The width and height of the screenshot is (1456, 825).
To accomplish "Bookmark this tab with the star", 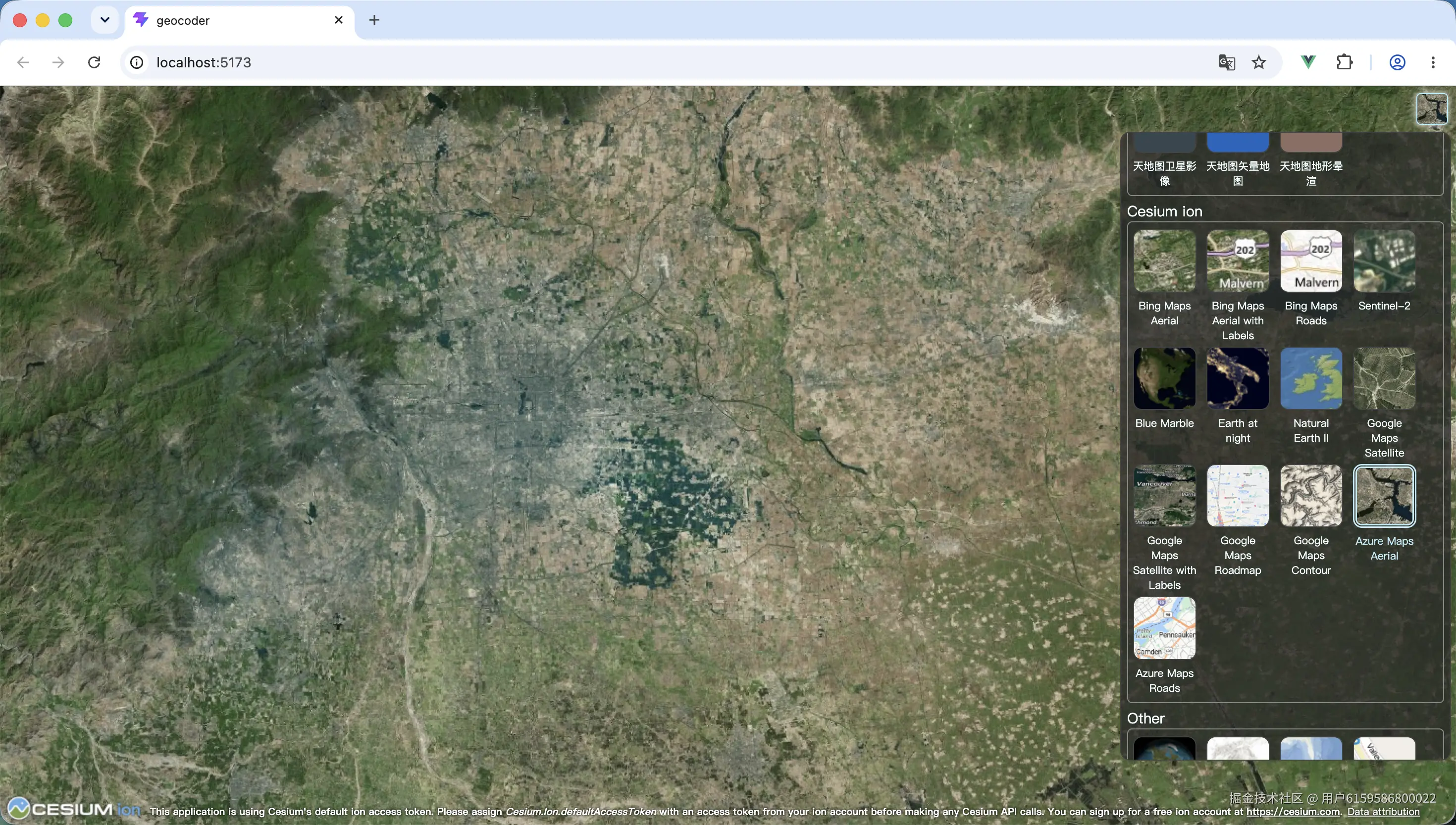I will 1259,62.
